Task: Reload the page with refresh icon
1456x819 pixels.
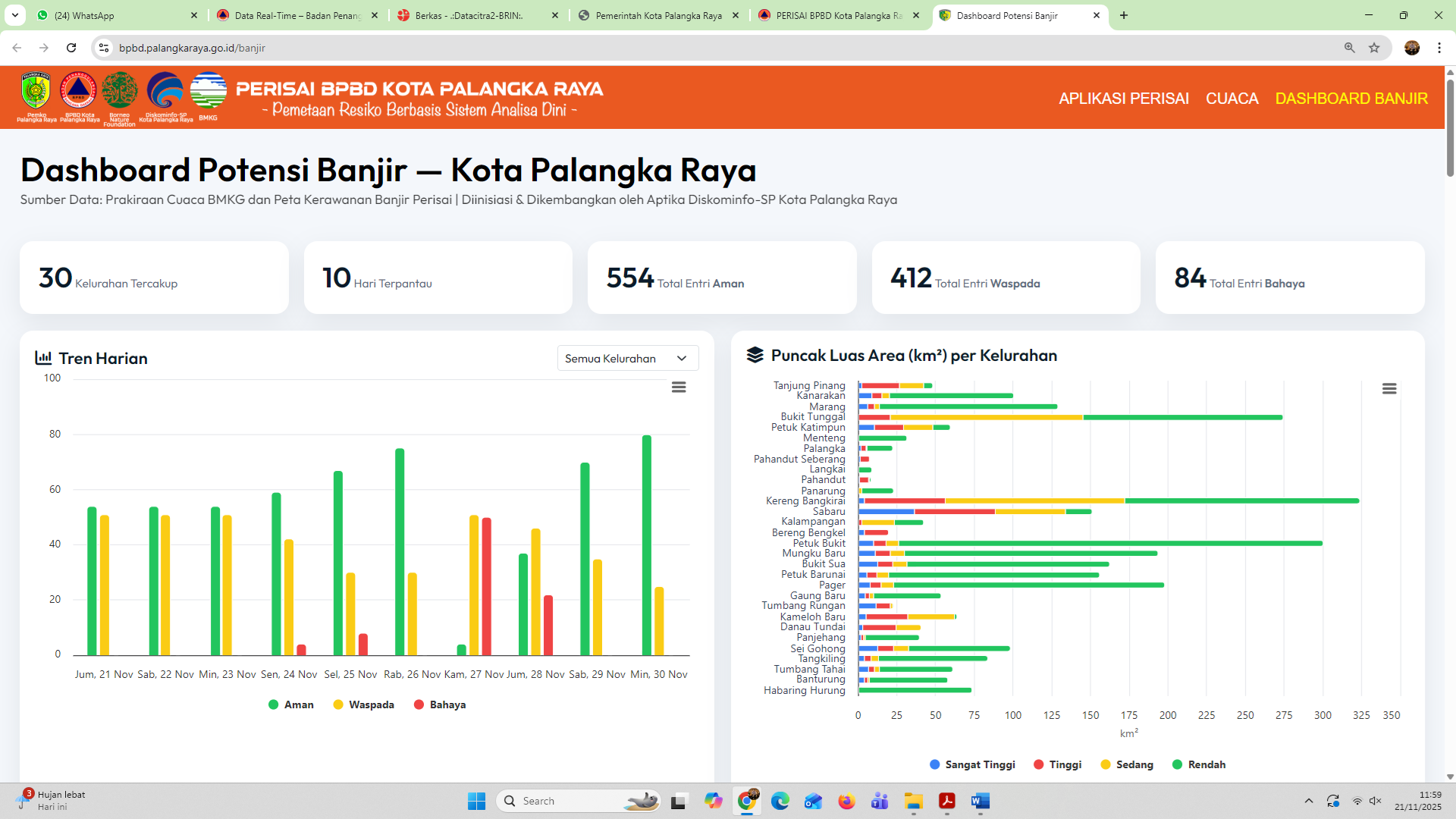Action: point(71,48)
